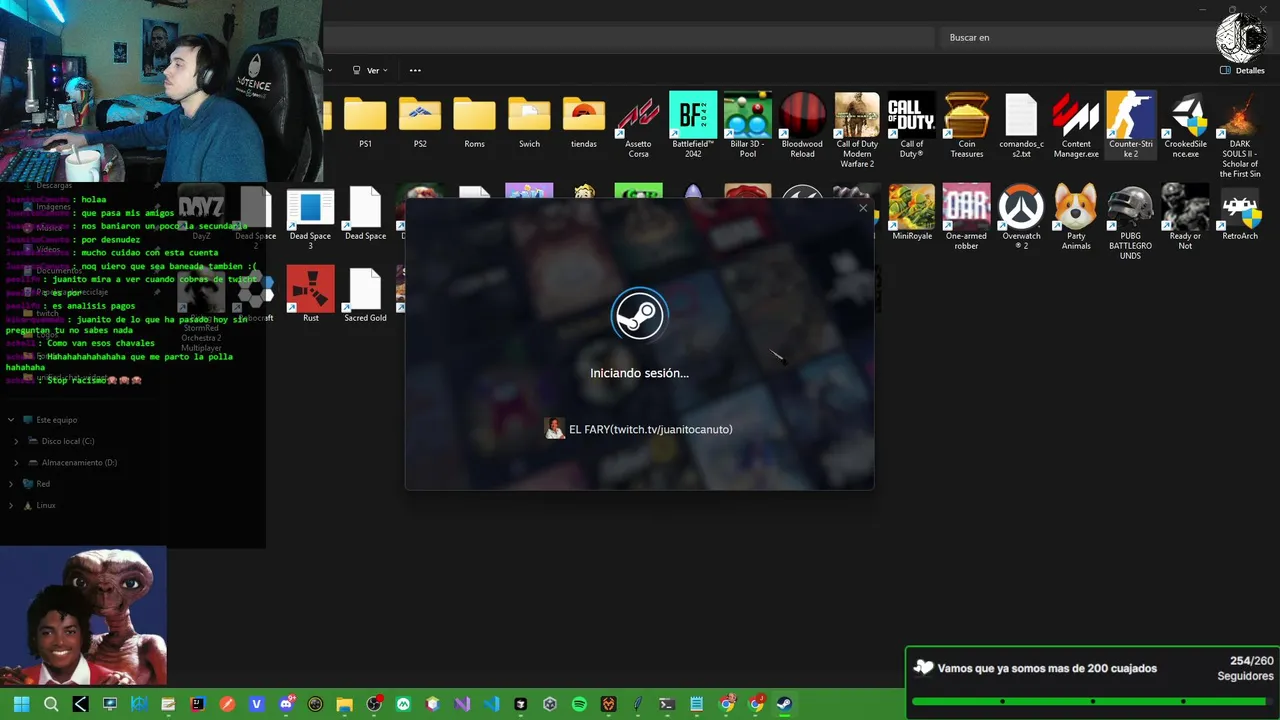Viewport: 1280px width, 720px height.
Task: Open Visual Studio Code from taskbar
Action: tap(491, 704)
